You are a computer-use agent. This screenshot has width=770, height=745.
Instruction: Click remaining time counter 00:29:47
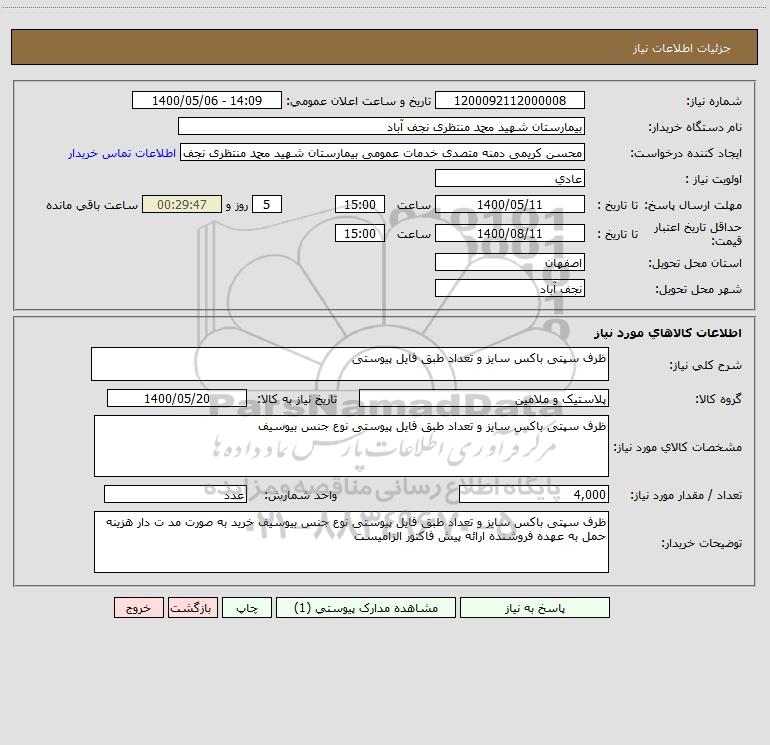pyautogui.click(x=182, y=205)
